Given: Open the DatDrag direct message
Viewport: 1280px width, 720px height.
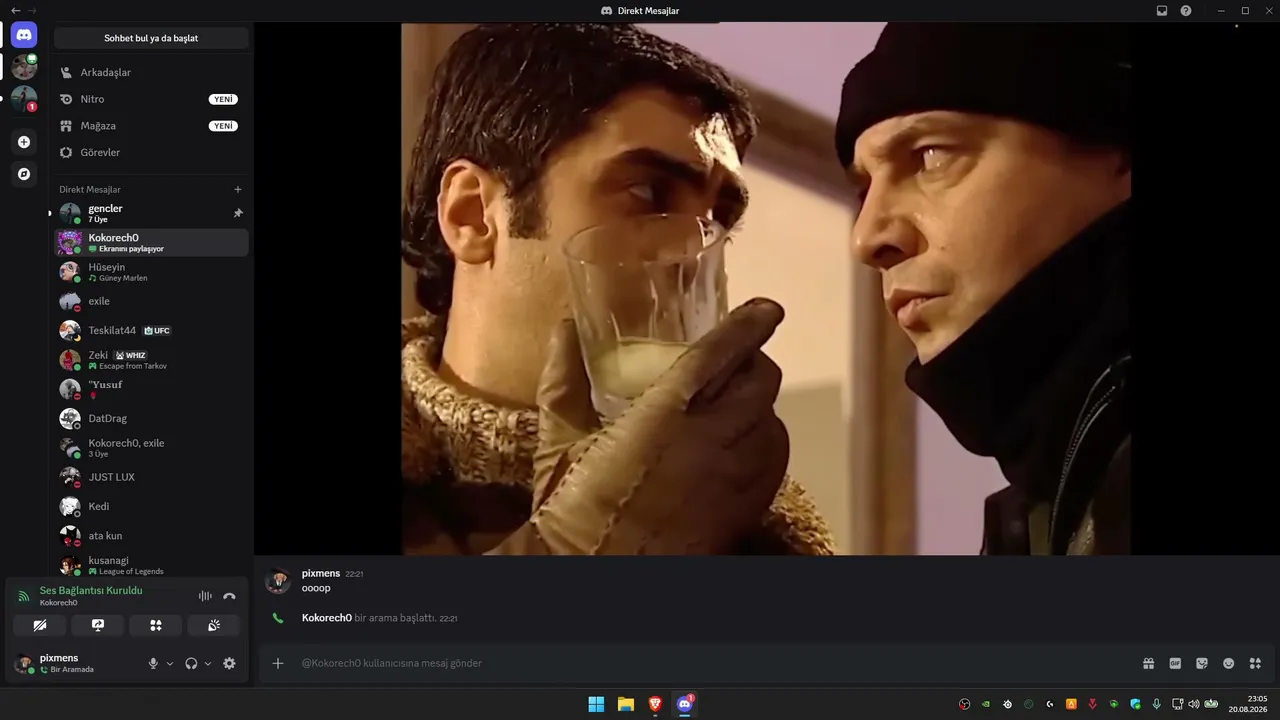Looking at the screenshot, I should click(151, 418).
